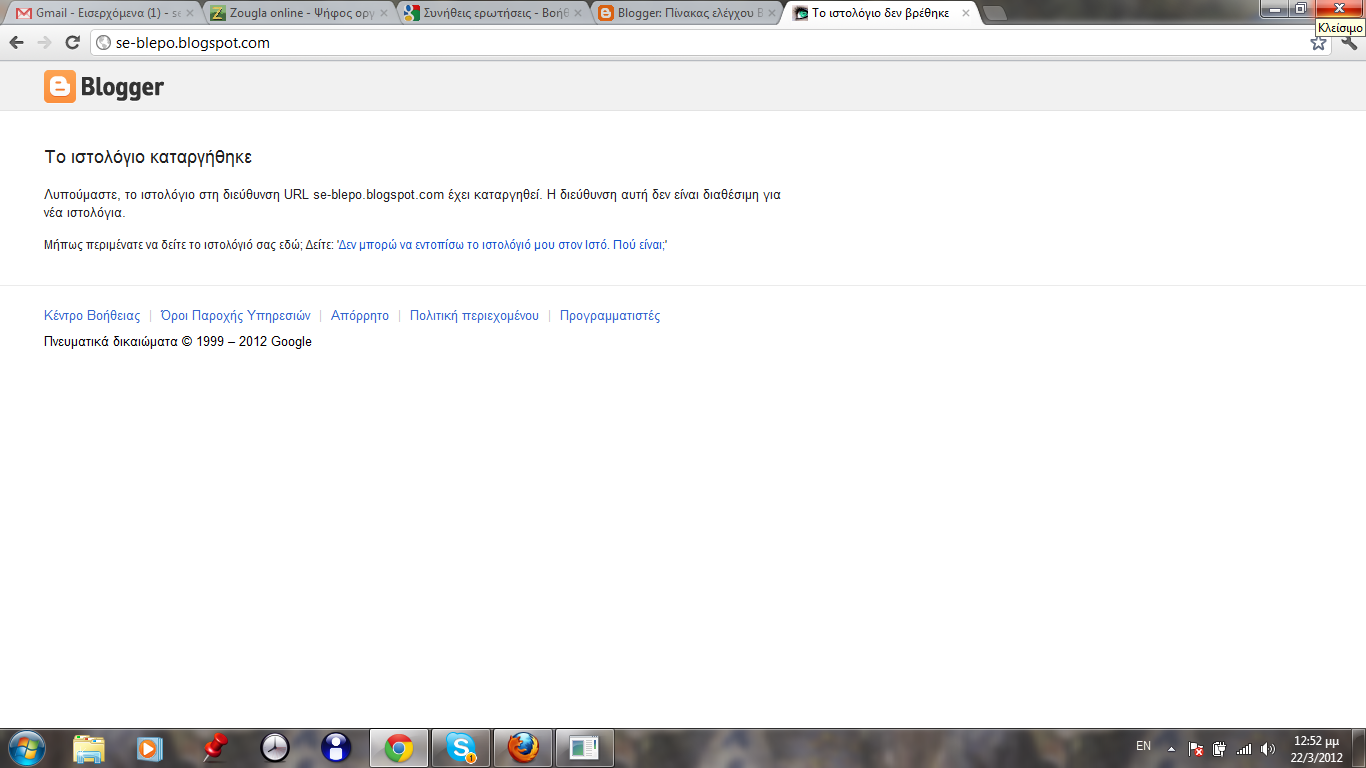Click the globe icon in the address bar
The image size is (1366, 768).
point(103,43)
